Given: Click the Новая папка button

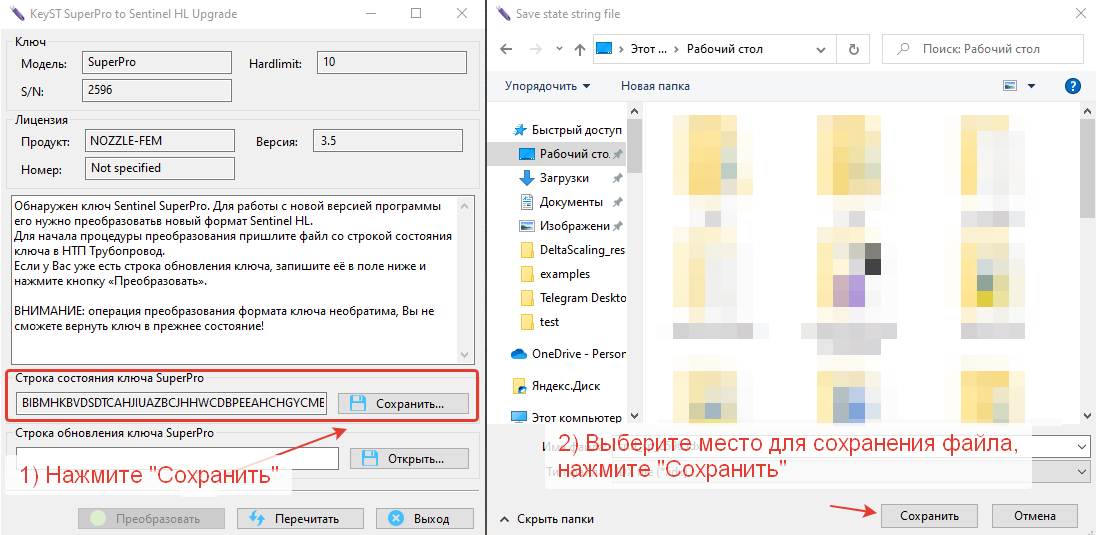Looking at the screenshot, I should coord(655,86).
